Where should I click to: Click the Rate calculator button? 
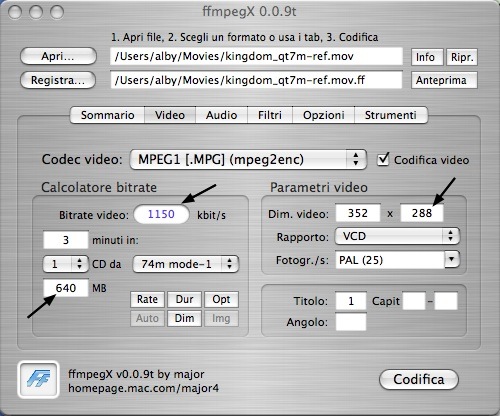click(147, 299)
